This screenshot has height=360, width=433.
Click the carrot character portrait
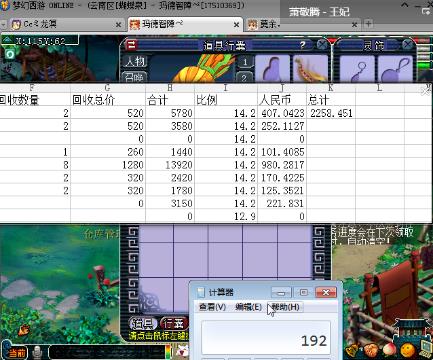203,70
